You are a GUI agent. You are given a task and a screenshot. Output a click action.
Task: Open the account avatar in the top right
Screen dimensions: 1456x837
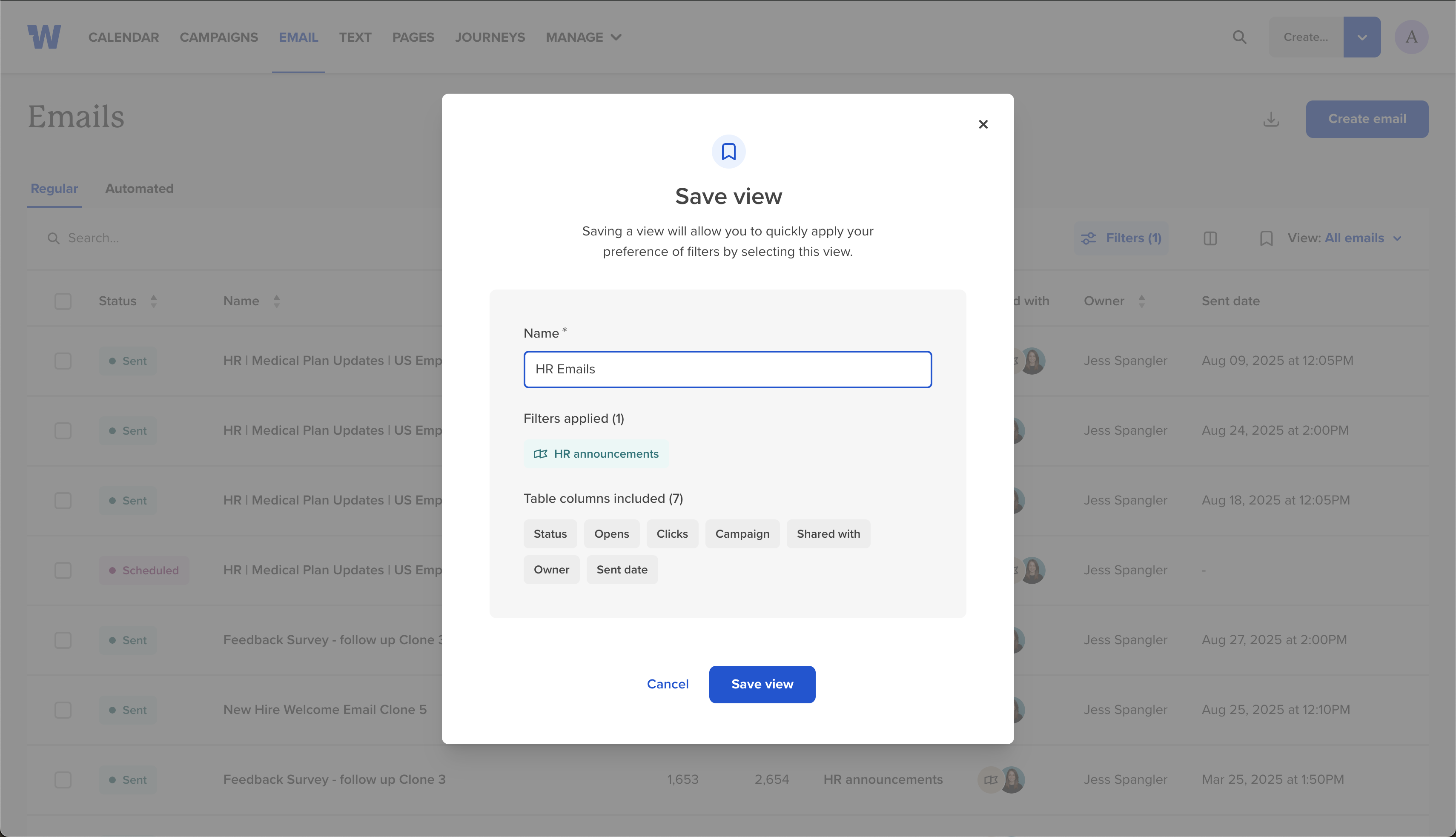(1412, 37)
